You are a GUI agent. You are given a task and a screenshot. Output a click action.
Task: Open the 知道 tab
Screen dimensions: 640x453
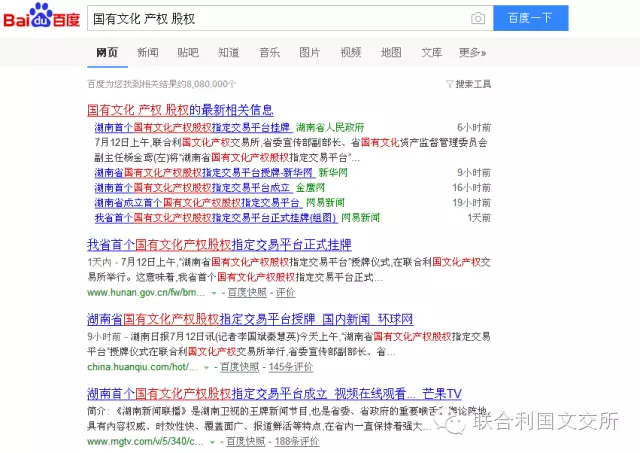point(229,52)
